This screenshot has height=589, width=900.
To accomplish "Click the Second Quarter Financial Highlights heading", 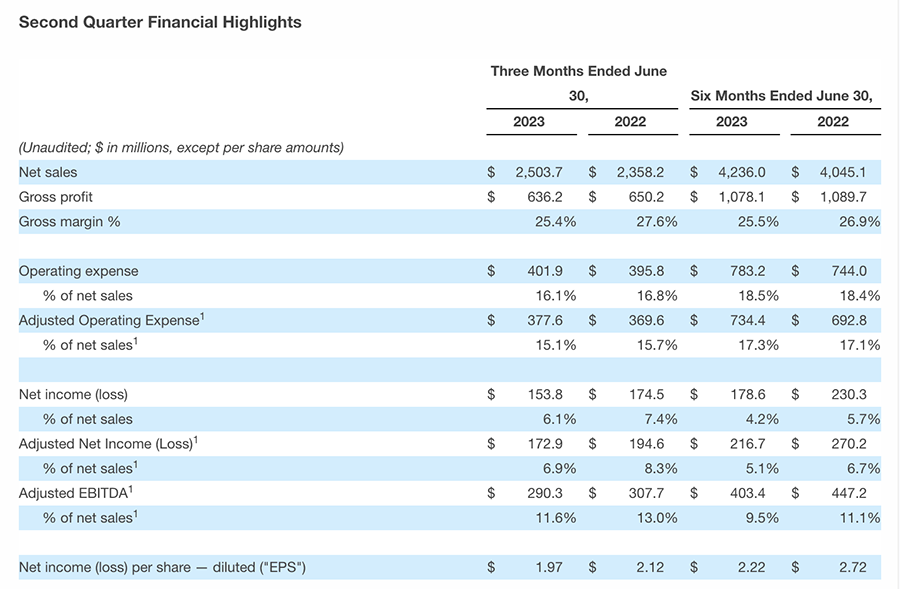I will 160,22.
